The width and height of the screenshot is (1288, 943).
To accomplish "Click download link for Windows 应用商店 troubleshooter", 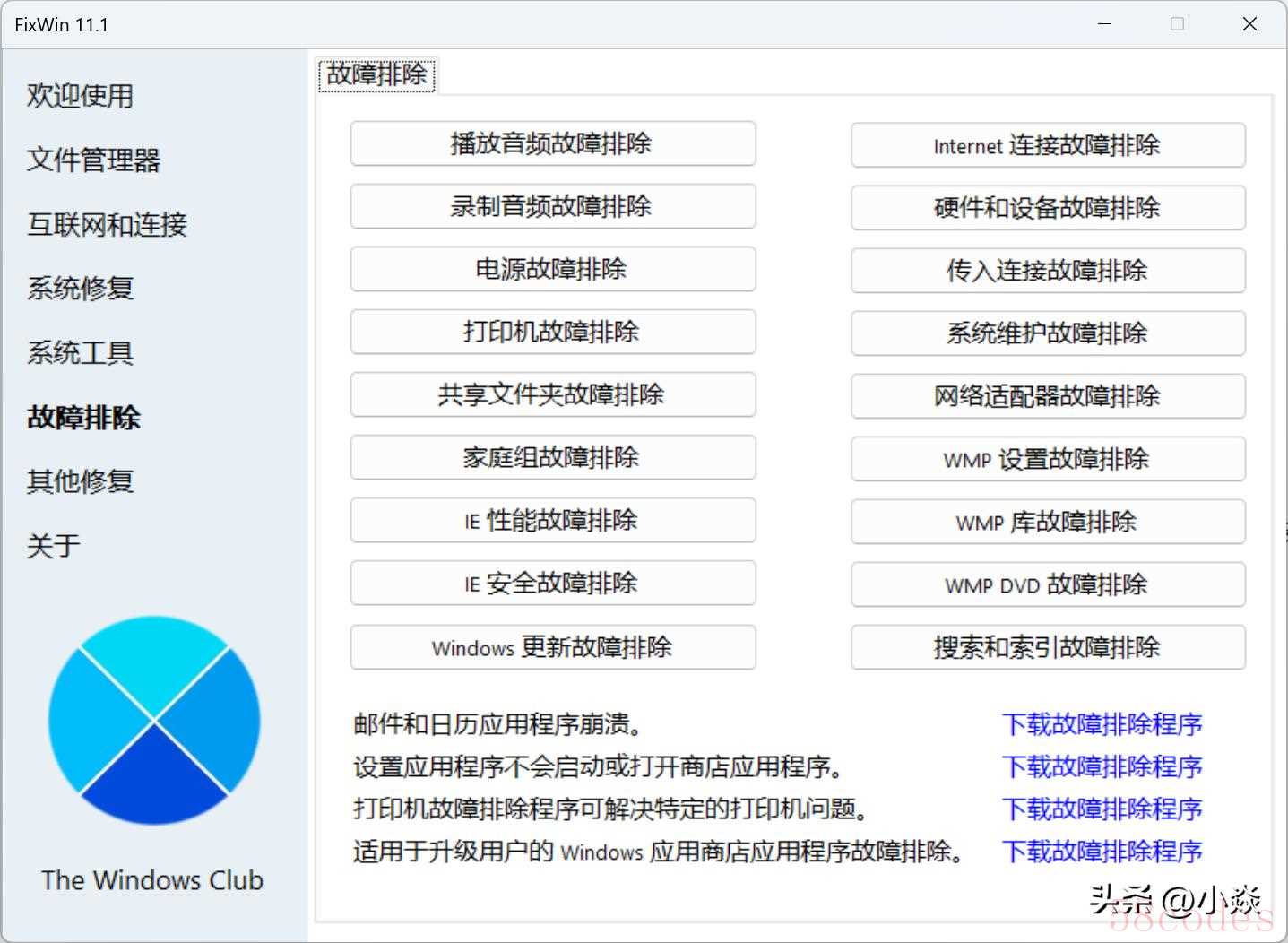I will (x=1102, y=852).
